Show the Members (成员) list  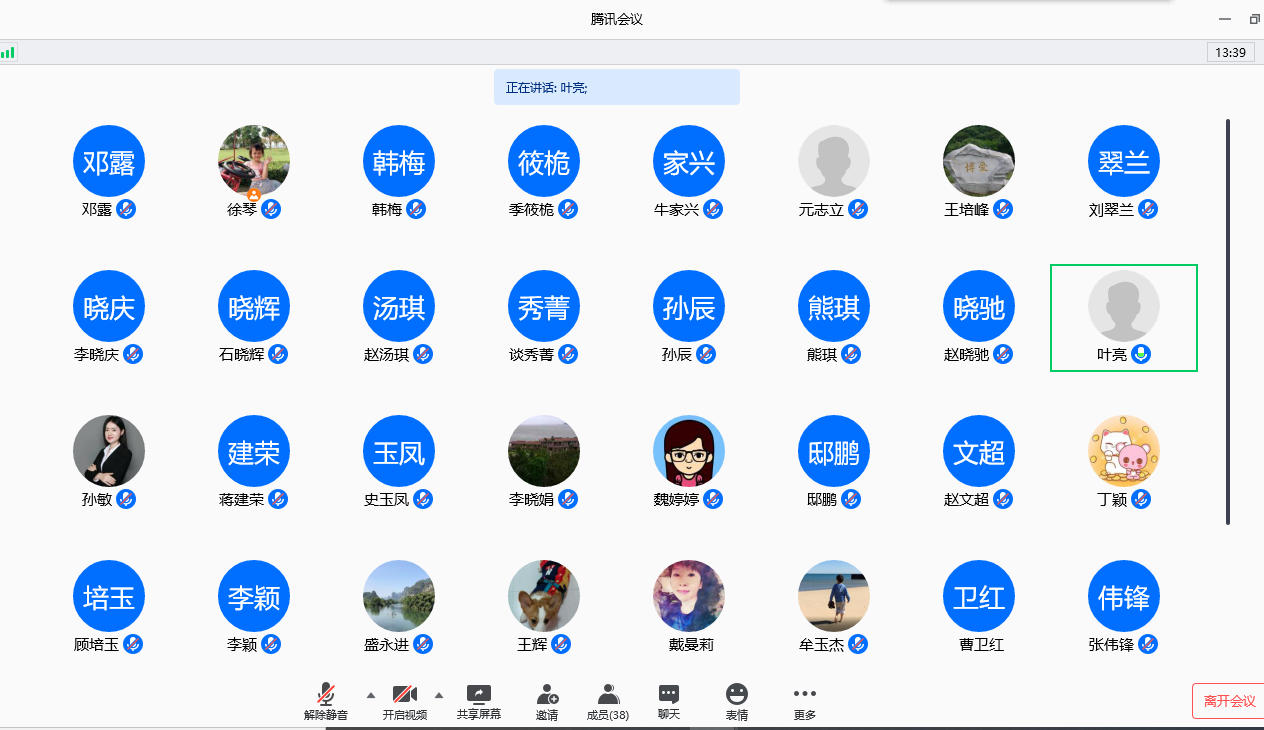(x=607, y=695)
